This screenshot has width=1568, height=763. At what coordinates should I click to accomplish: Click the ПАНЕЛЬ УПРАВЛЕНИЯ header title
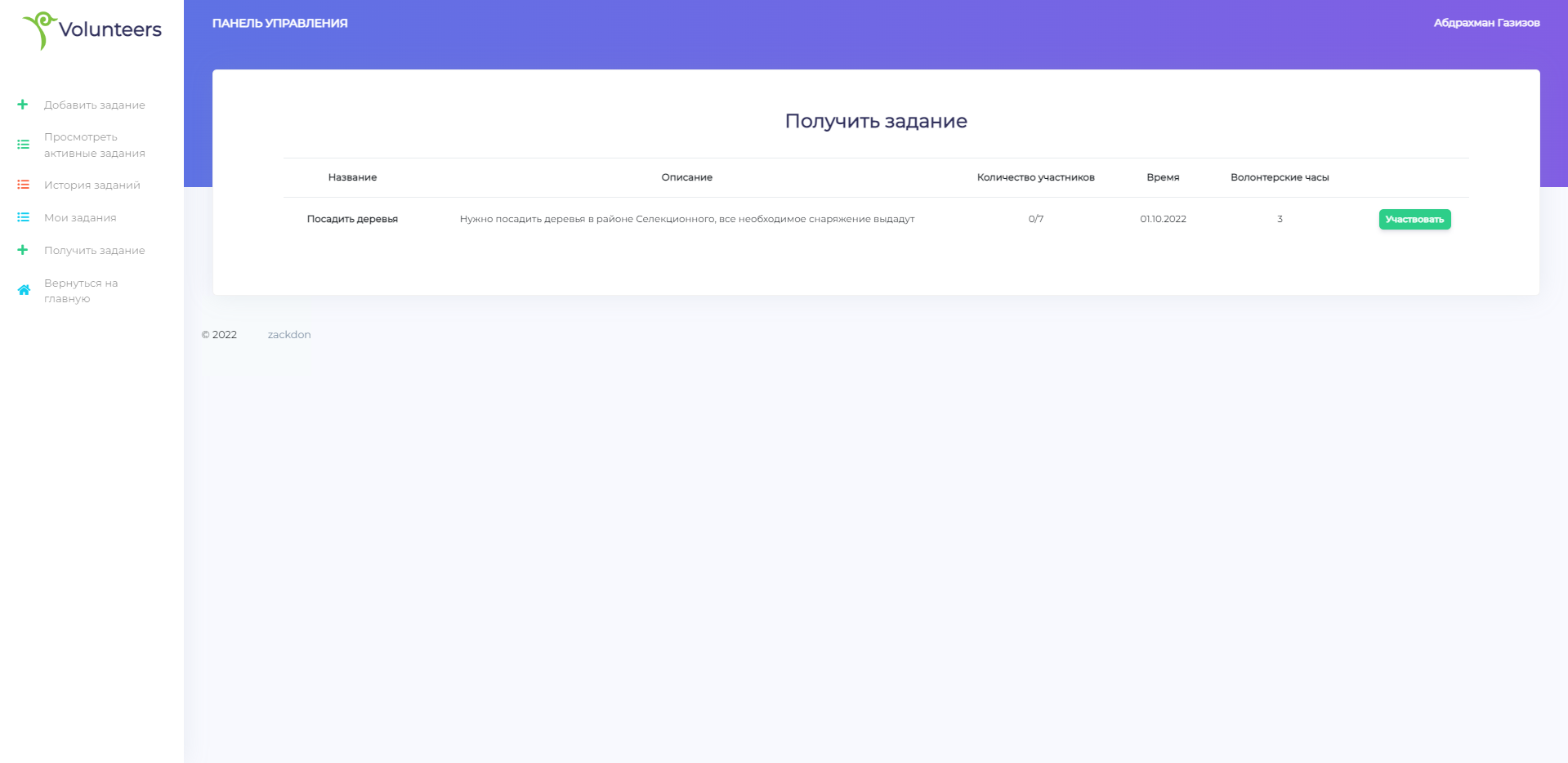click(x=279, y=23)
